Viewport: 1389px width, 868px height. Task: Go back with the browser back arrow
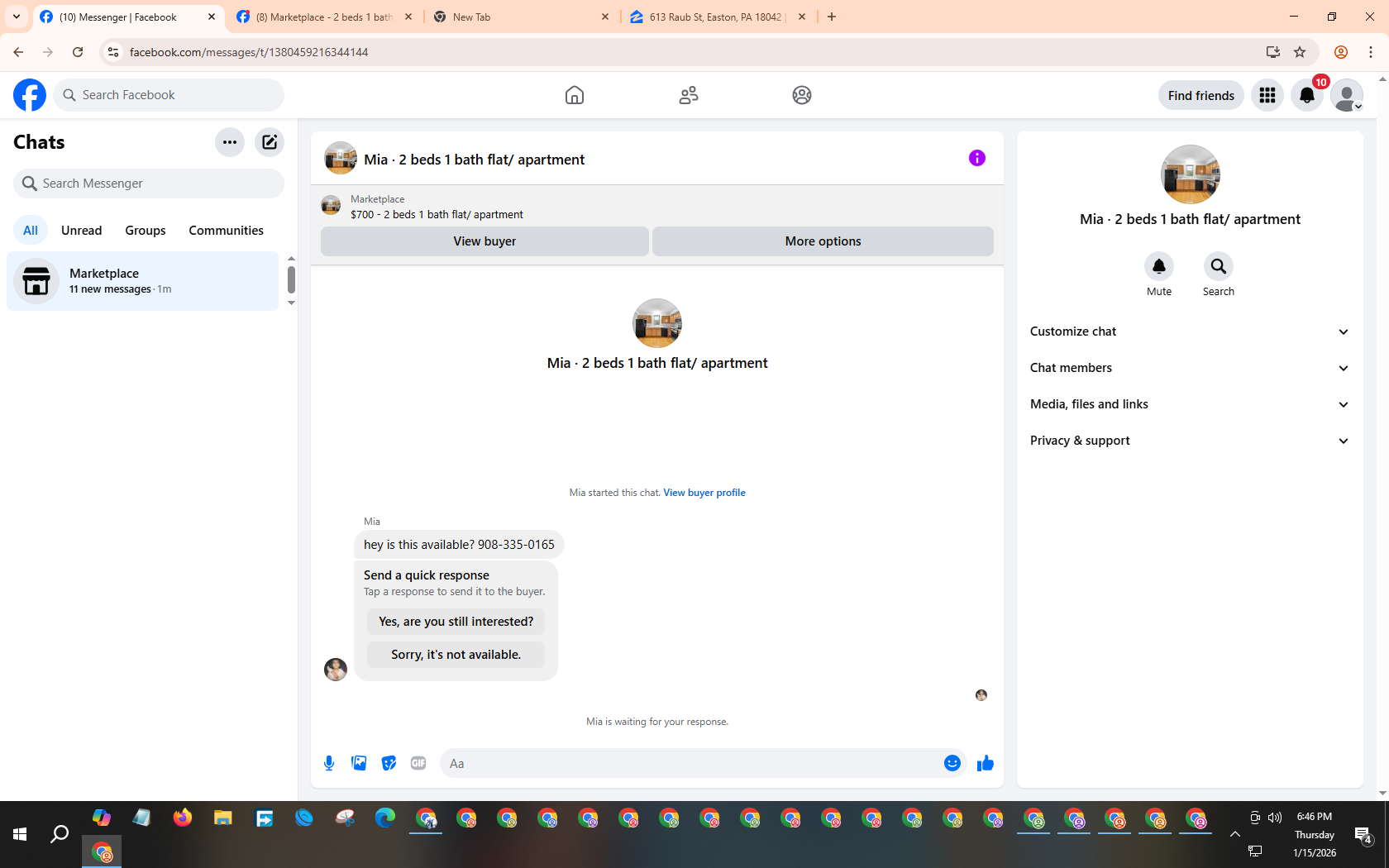pyautogui.click(x=18, y=52)
